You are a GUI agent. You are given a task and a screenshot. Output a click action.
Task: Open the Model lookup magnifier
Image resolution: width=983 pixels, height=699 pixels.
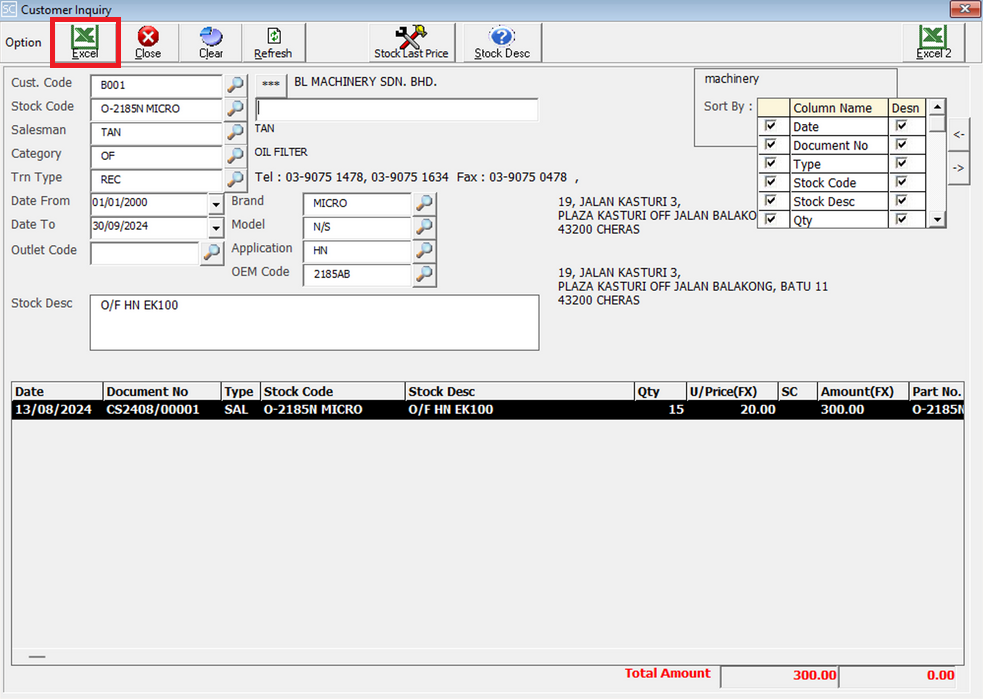[424, 227]
